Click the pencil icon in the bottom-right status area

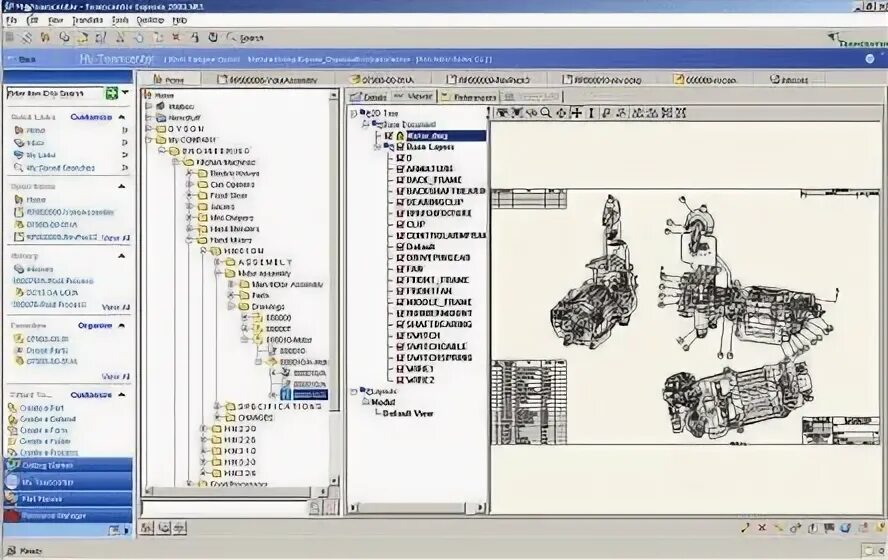[x=745, y=528]
